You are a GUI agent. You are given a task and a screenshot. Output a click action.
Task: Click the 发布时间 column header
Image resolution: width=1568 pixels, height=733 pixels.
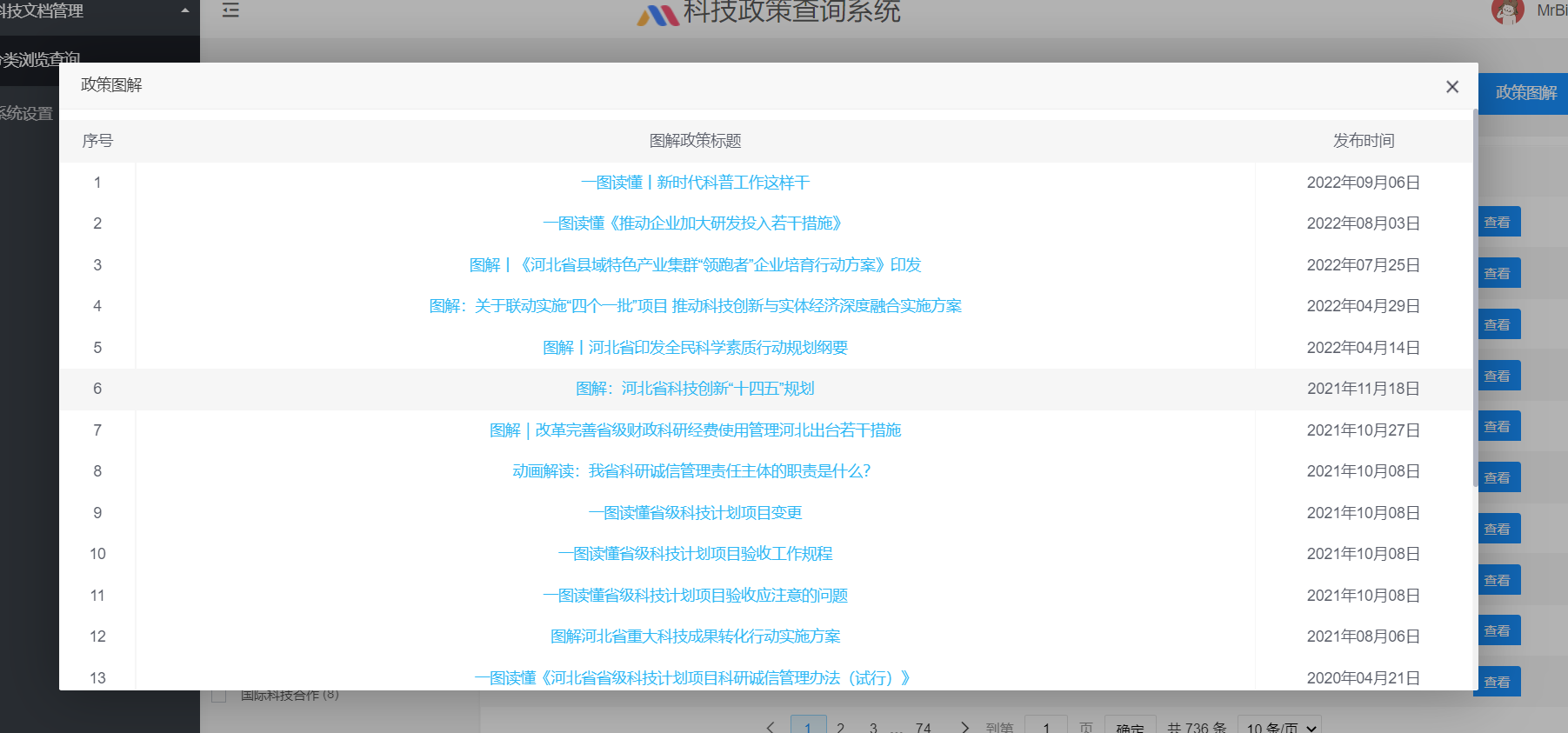tap(1364, 141)
